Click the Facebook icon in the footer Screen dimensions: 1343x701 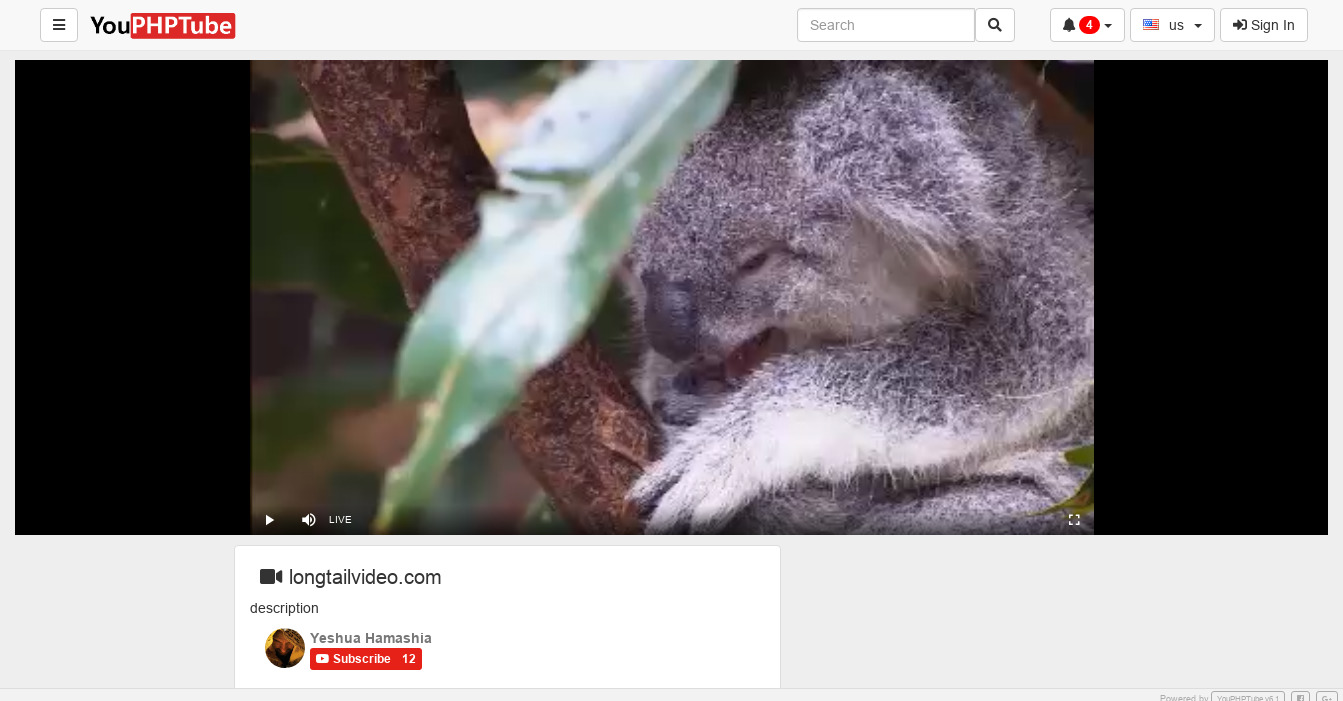point(1300,697)
